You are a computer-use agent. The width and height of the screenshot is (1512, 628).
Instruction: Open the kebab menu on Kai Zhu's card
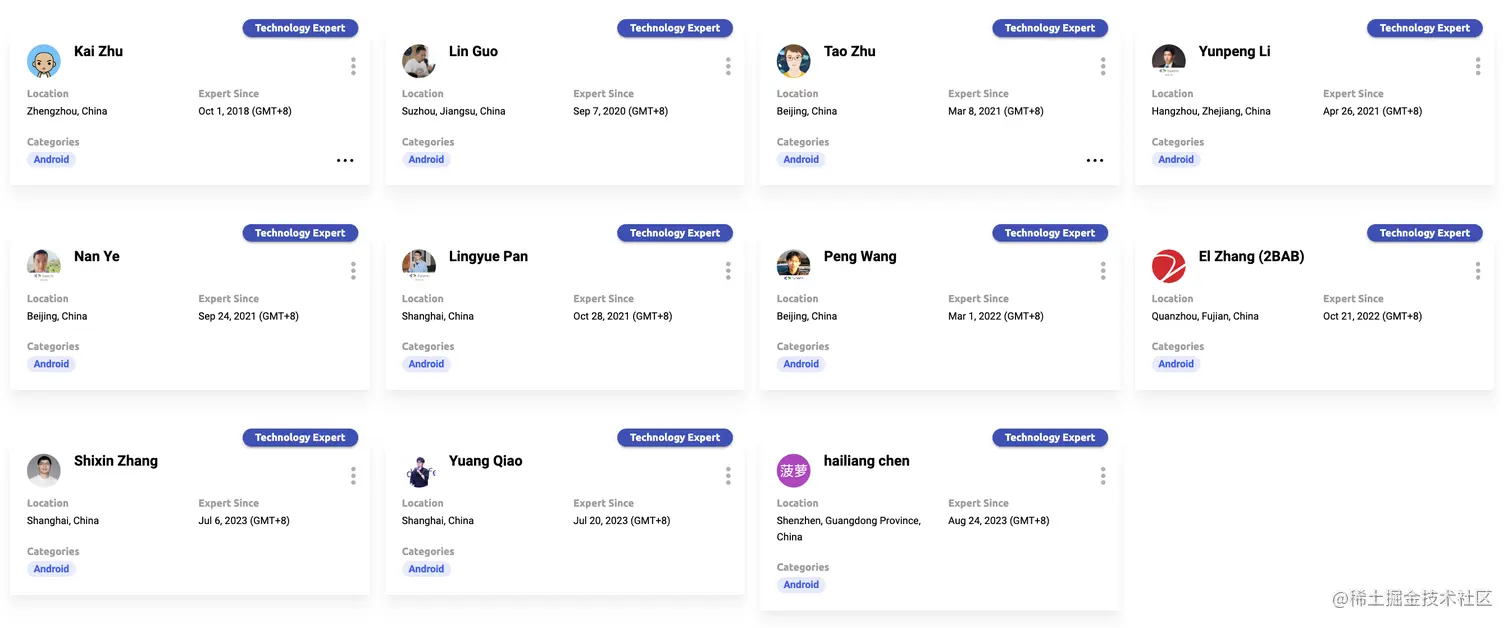coord(353,66)
